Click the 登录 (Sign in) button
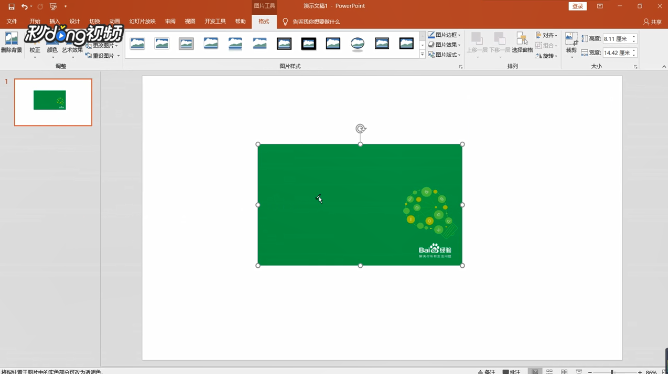Image resolution: width=668 pixels, height=374 pixels. coord(578,6)
